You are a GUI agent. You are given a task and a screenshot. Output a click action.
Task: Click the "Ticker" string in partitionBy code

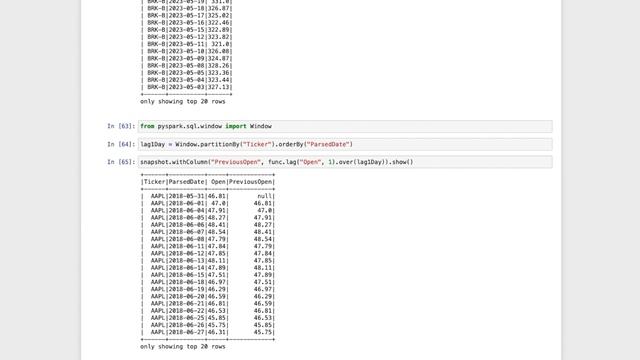[x=257, y=144]
